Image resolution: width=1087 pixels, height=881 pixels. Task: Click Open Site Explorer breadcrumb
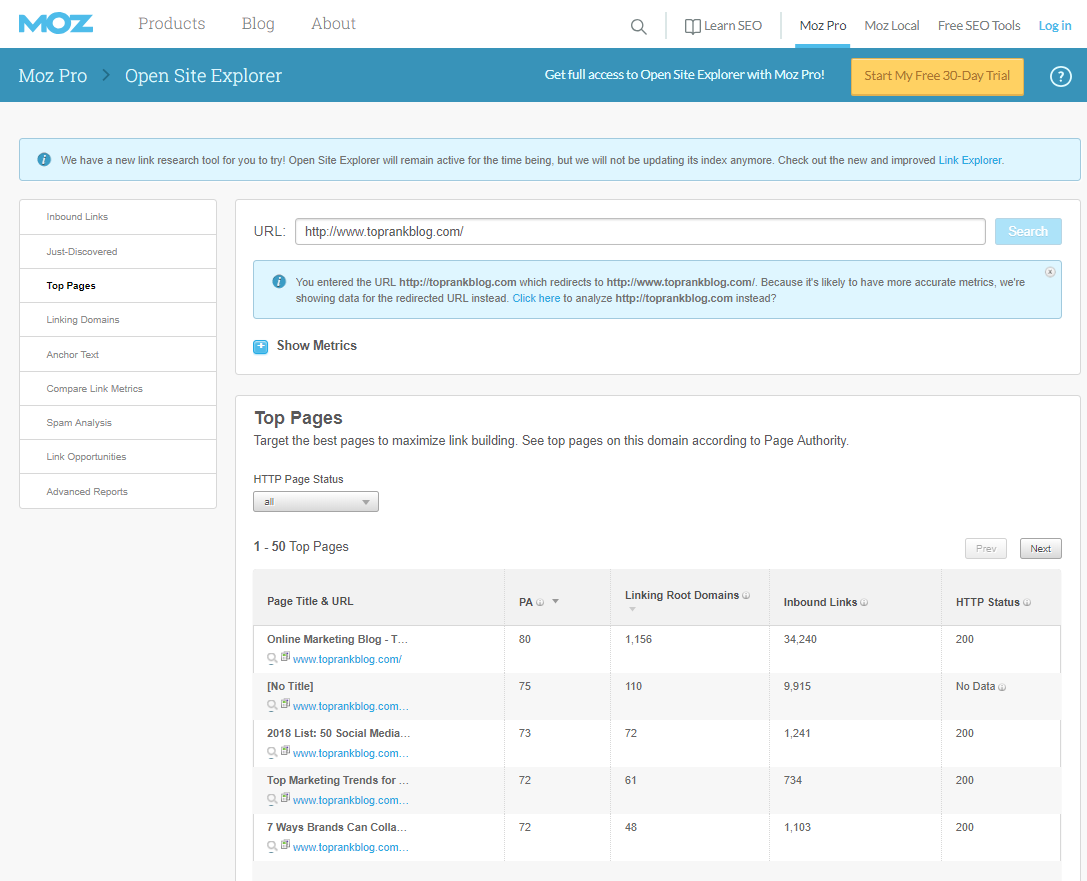[203, 76]
